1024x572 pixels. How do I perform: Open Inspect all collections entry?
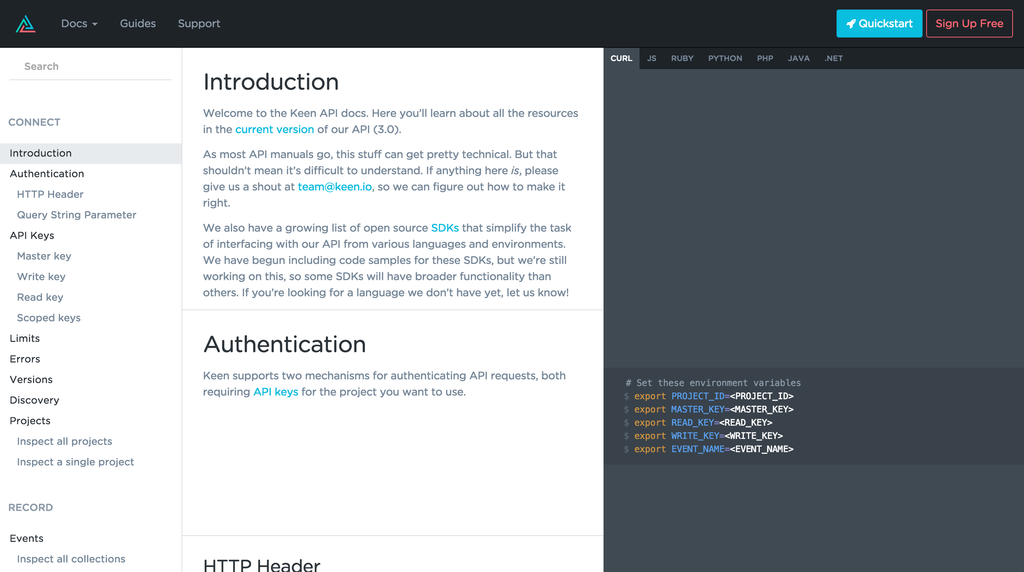coord(71,559)
